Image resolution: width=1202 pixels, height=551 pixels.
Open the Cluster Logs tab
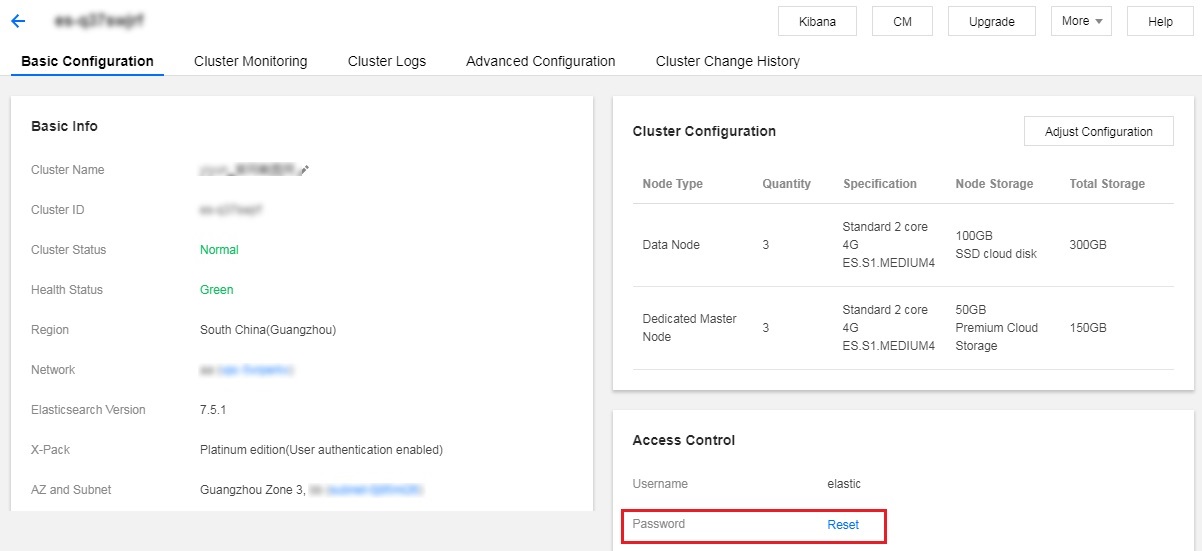coord(386,61)
